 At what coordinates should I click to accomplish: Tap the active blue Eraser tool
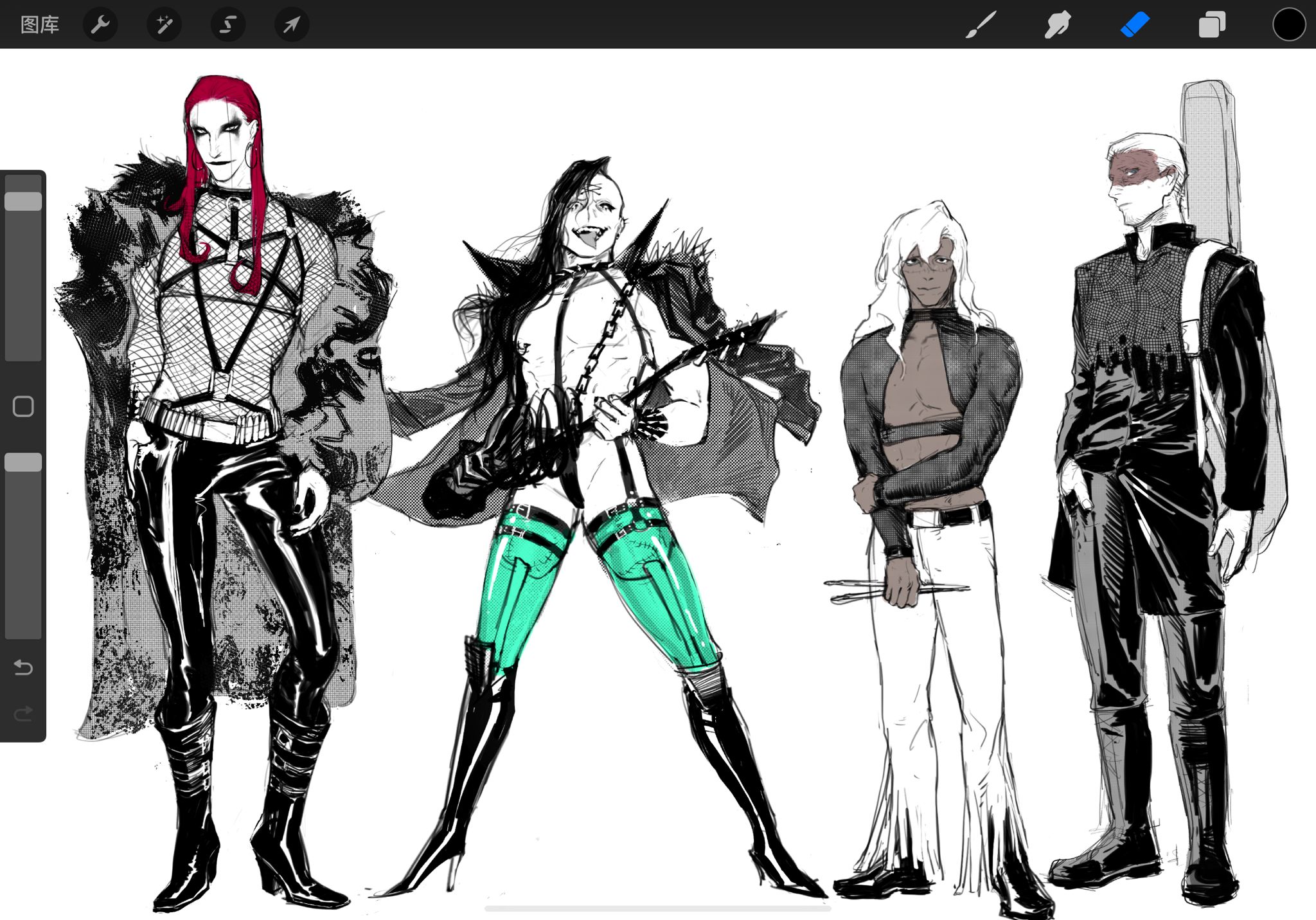point(1135,25)
